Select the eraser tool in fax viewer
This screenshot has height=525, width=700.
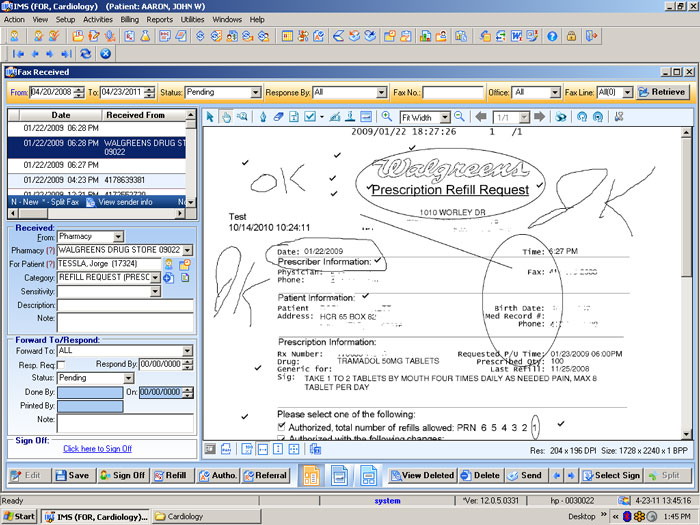[x=278, y=117]
